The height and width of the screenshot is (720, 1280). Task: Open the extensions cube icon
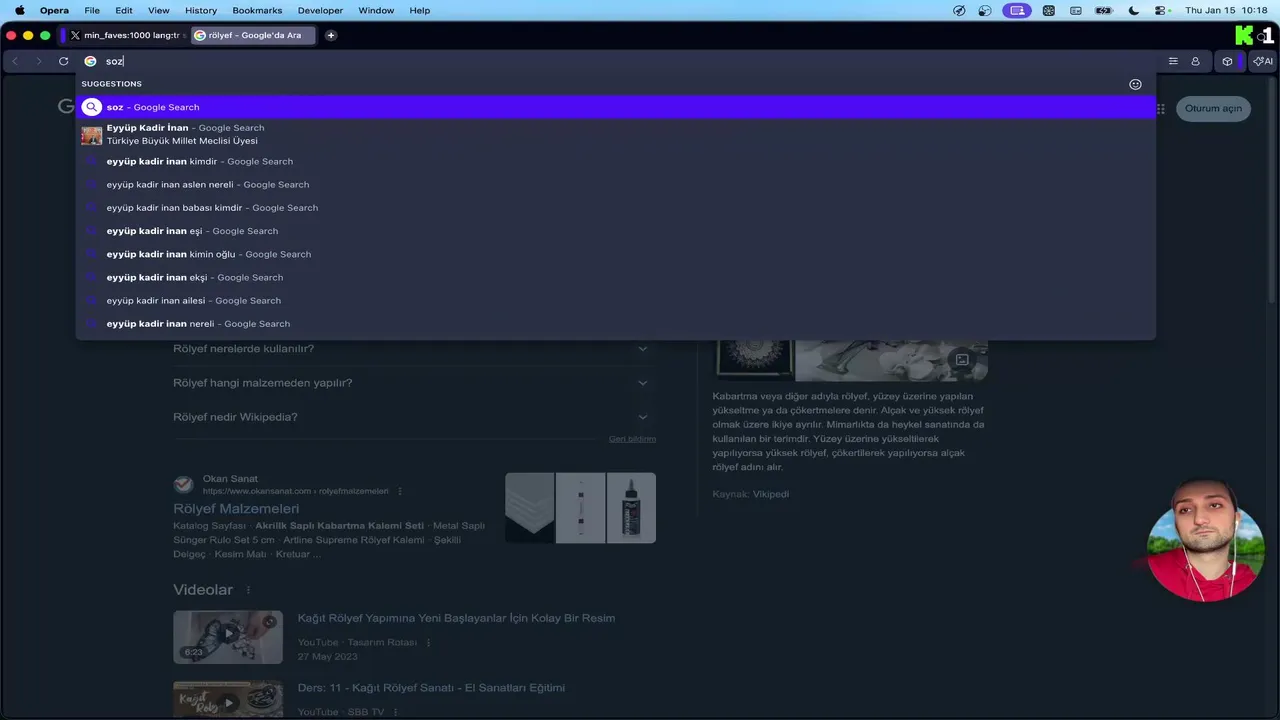pyautogui.click(x=1227, y=61)
